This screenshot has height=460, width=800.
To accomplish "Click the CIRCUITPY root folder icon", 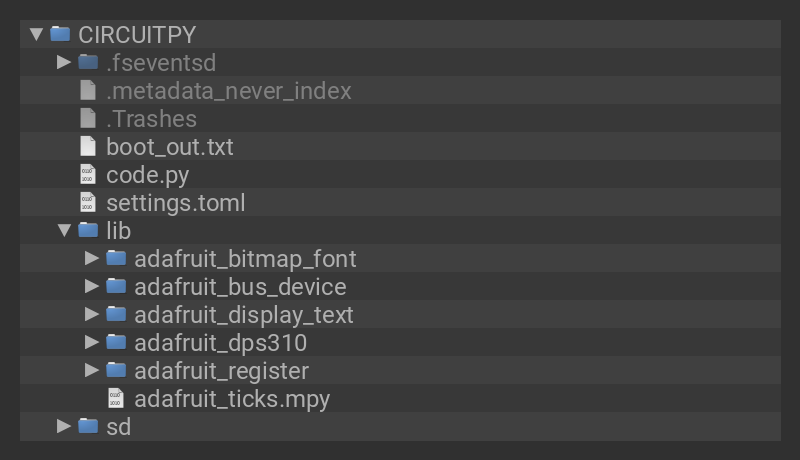I will (x=60, y=34).
